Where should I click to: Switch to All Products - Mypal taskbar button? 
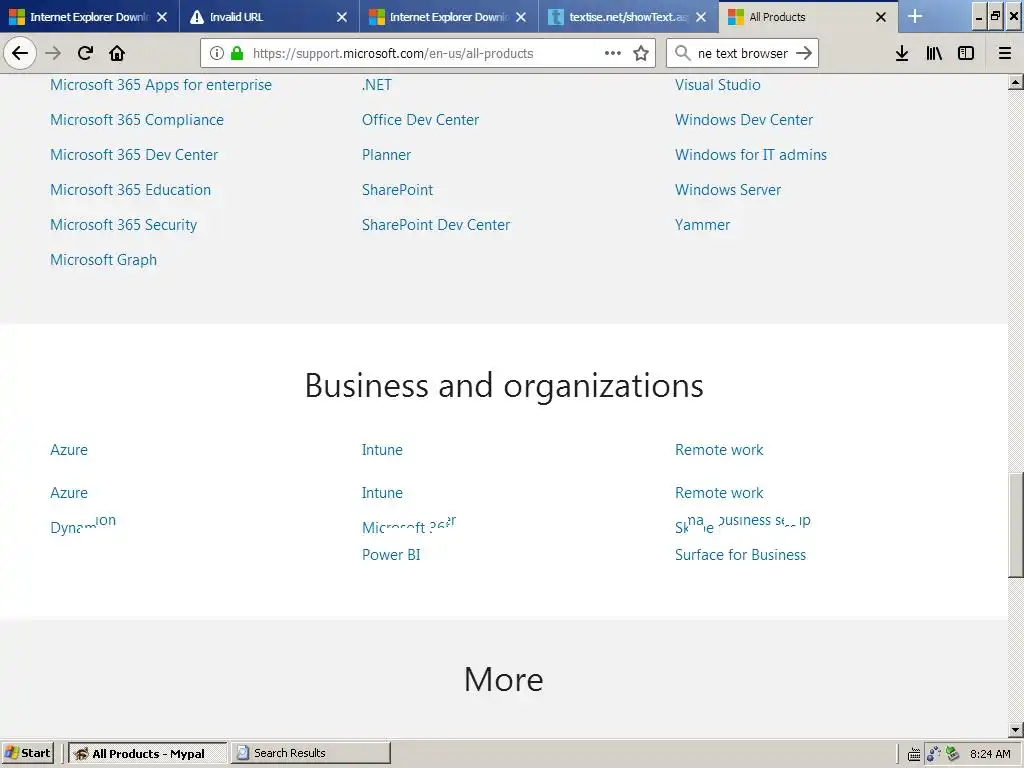pyautogui.click(x=148, y=753)
